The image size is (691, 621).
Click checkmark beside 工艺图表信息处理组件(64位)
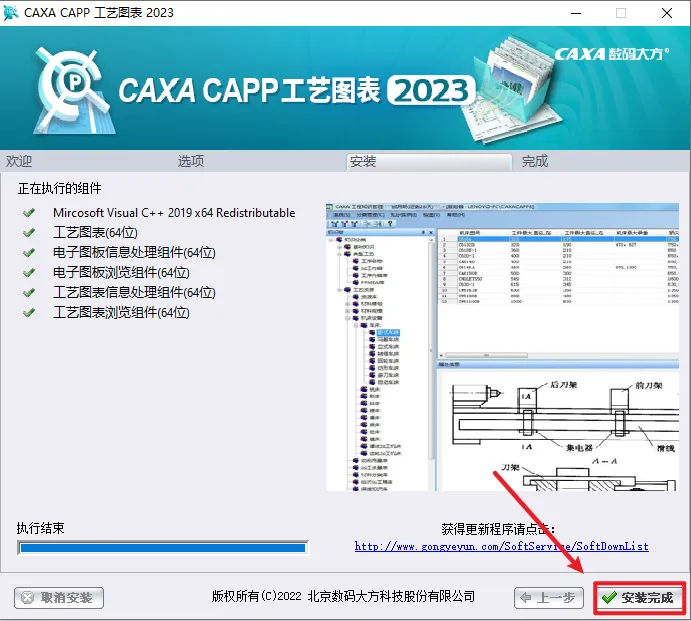[x=29, y=293]
